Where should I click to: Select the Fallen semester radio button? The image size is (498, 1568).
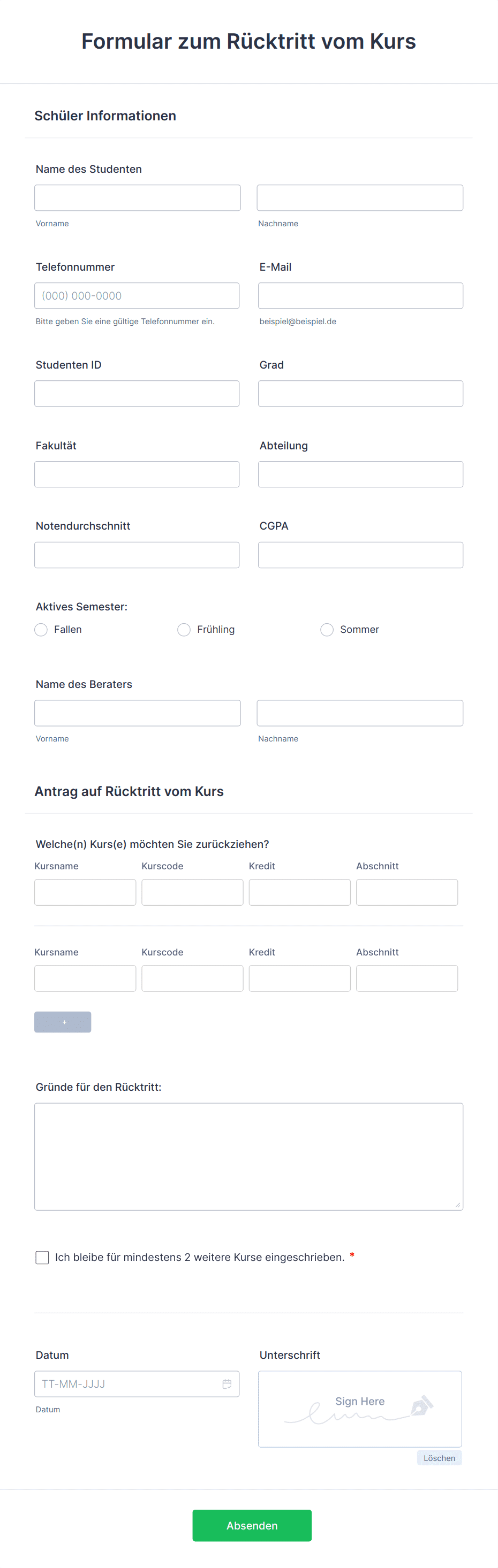click(41, 629)
